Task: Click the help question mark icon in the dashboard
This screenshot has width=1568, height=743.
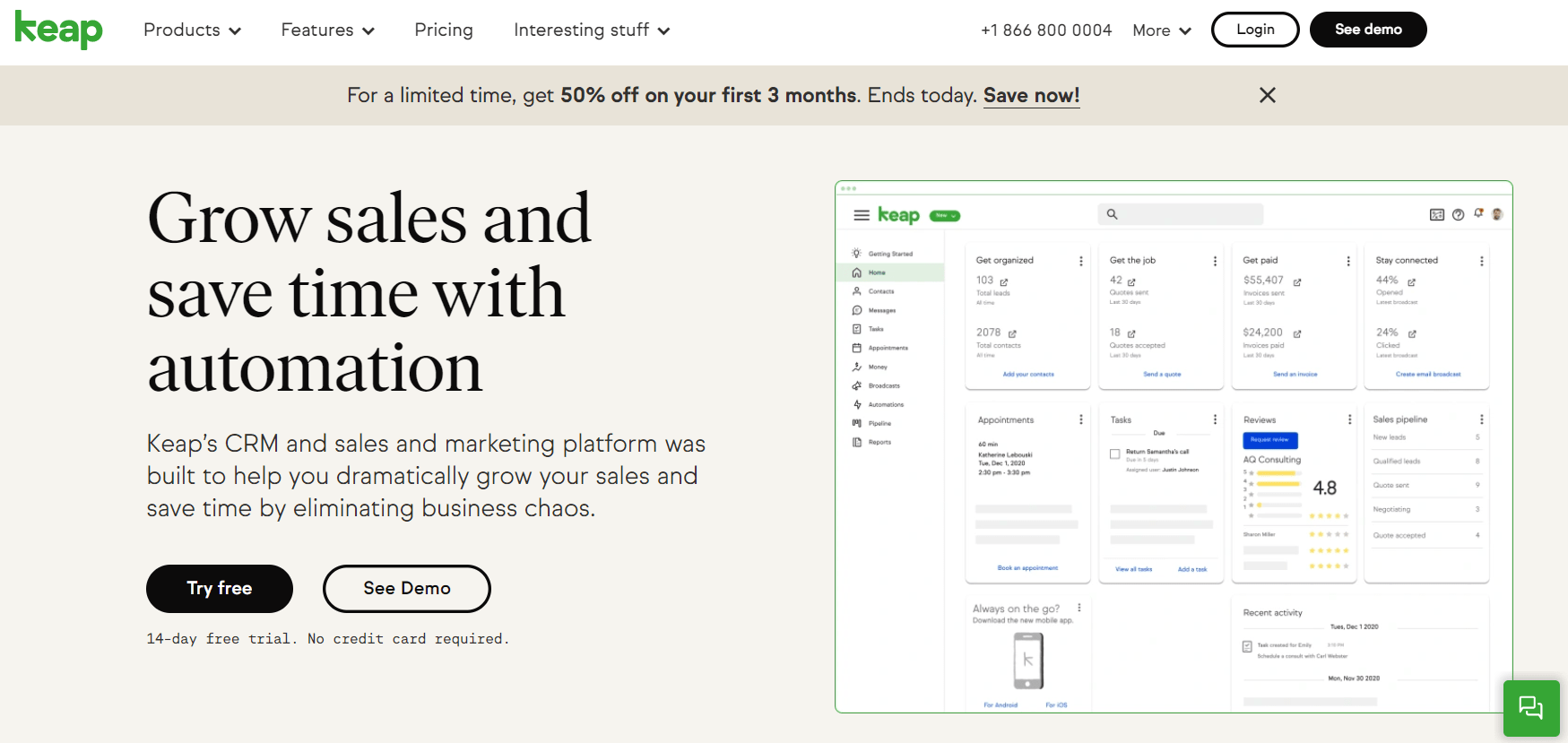Action: (x=1458, y=214)
